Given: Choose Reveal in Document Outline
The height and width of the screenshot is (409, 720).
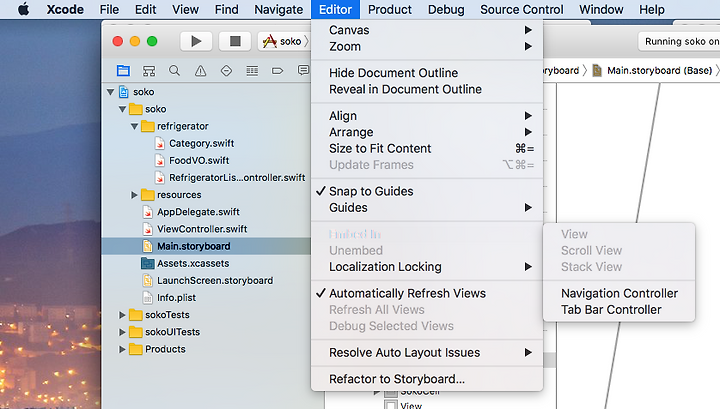Looking at the screenshot, I should [427, 89].
